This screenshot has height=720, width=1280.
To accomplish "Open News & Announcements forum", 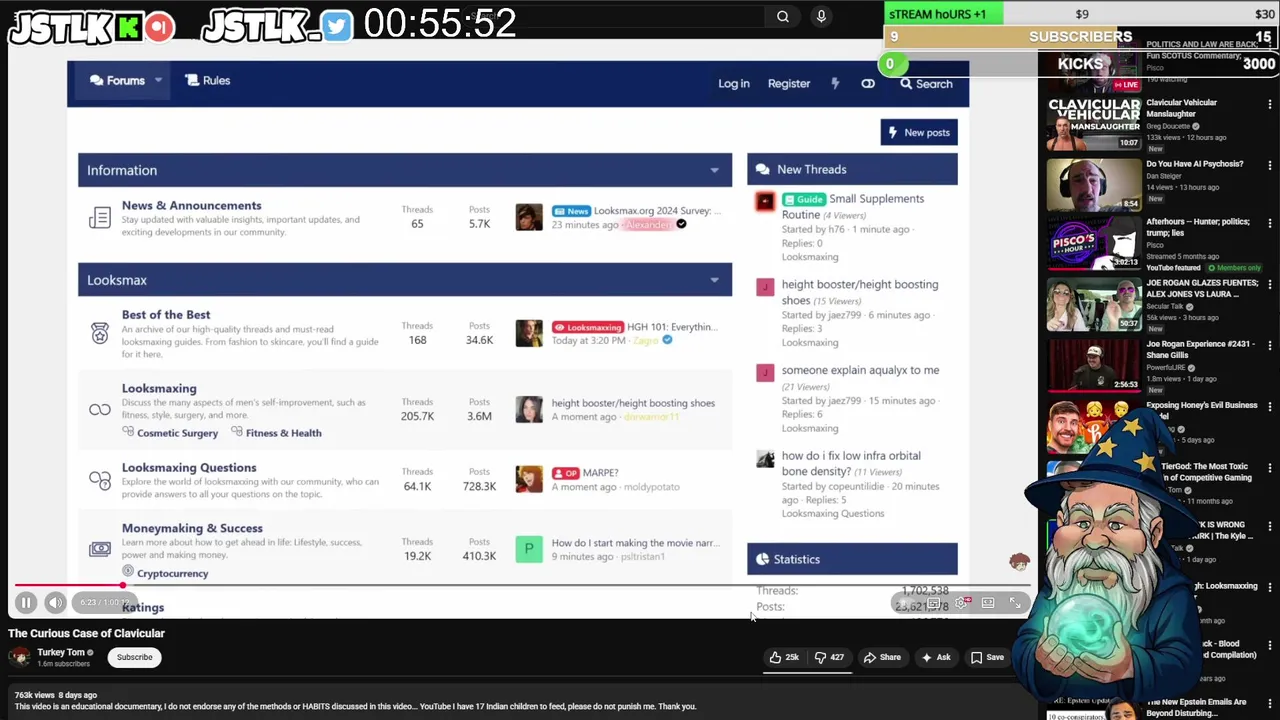I will [x=191, y=206].
